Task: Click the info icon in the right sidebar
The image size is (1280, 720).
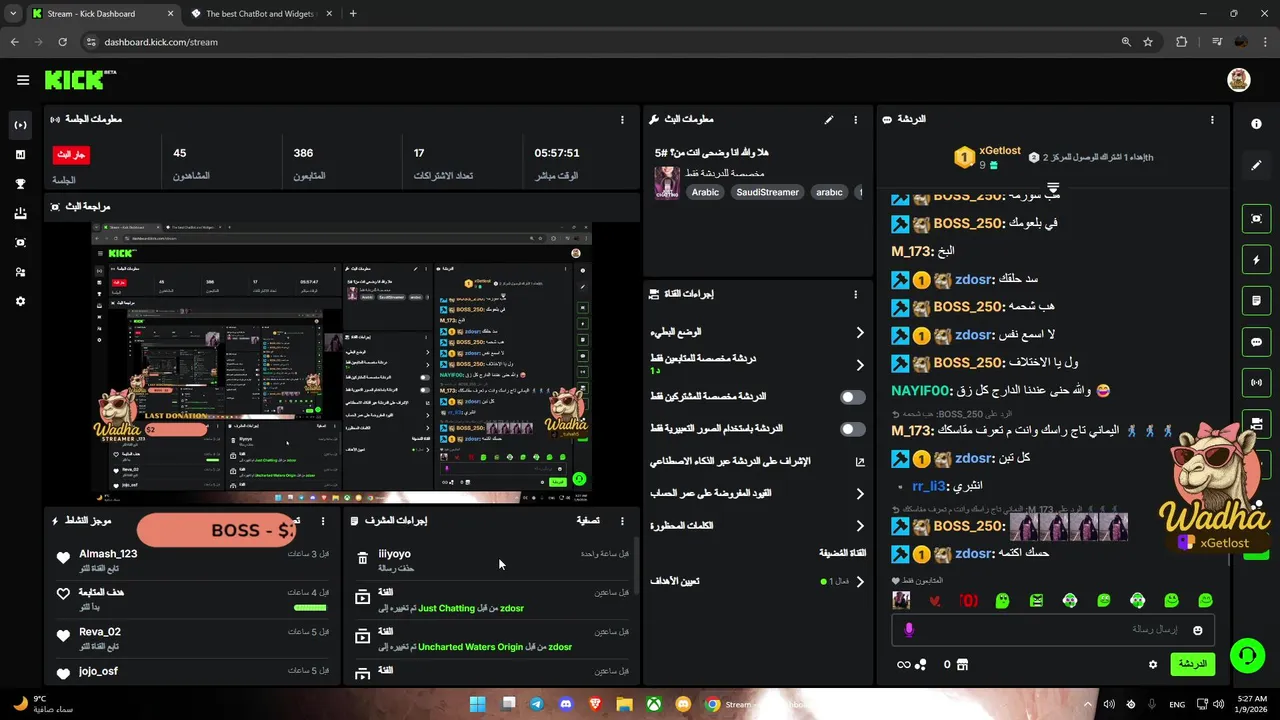Action: pyautogui.click(x=1256, y=124)
